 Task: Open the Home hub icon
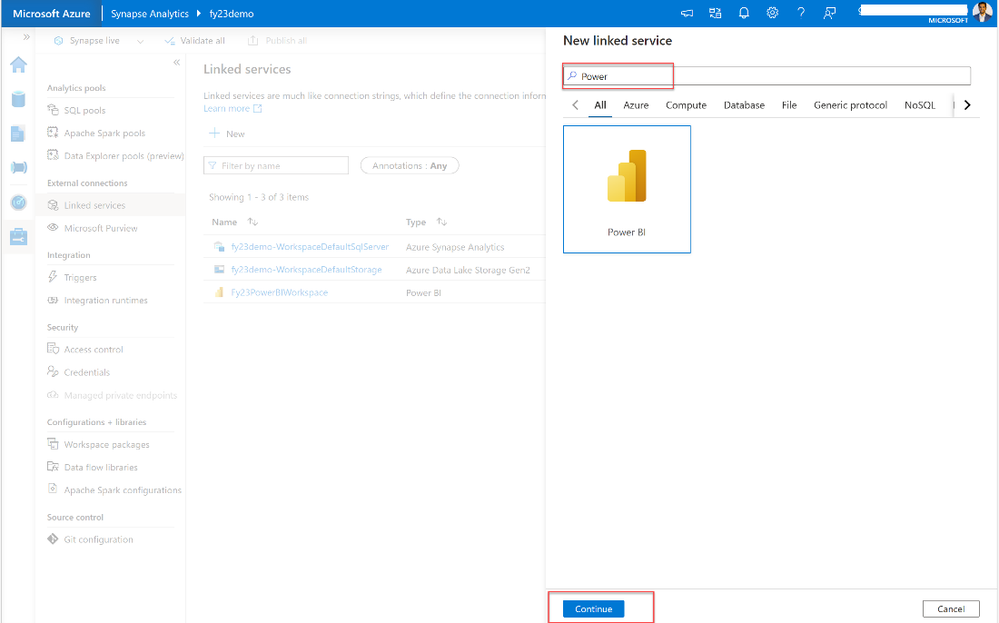click(18, 65)
